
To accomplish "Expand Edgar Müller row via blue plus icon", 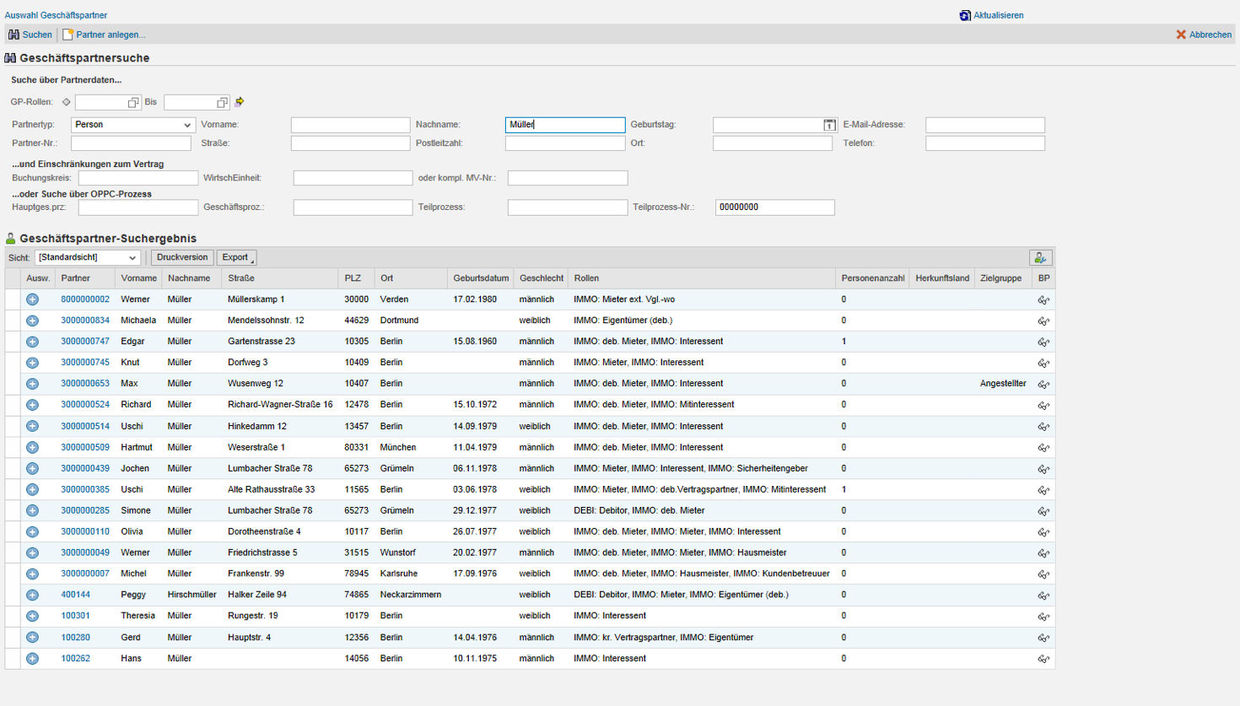I will coord(31,341).
